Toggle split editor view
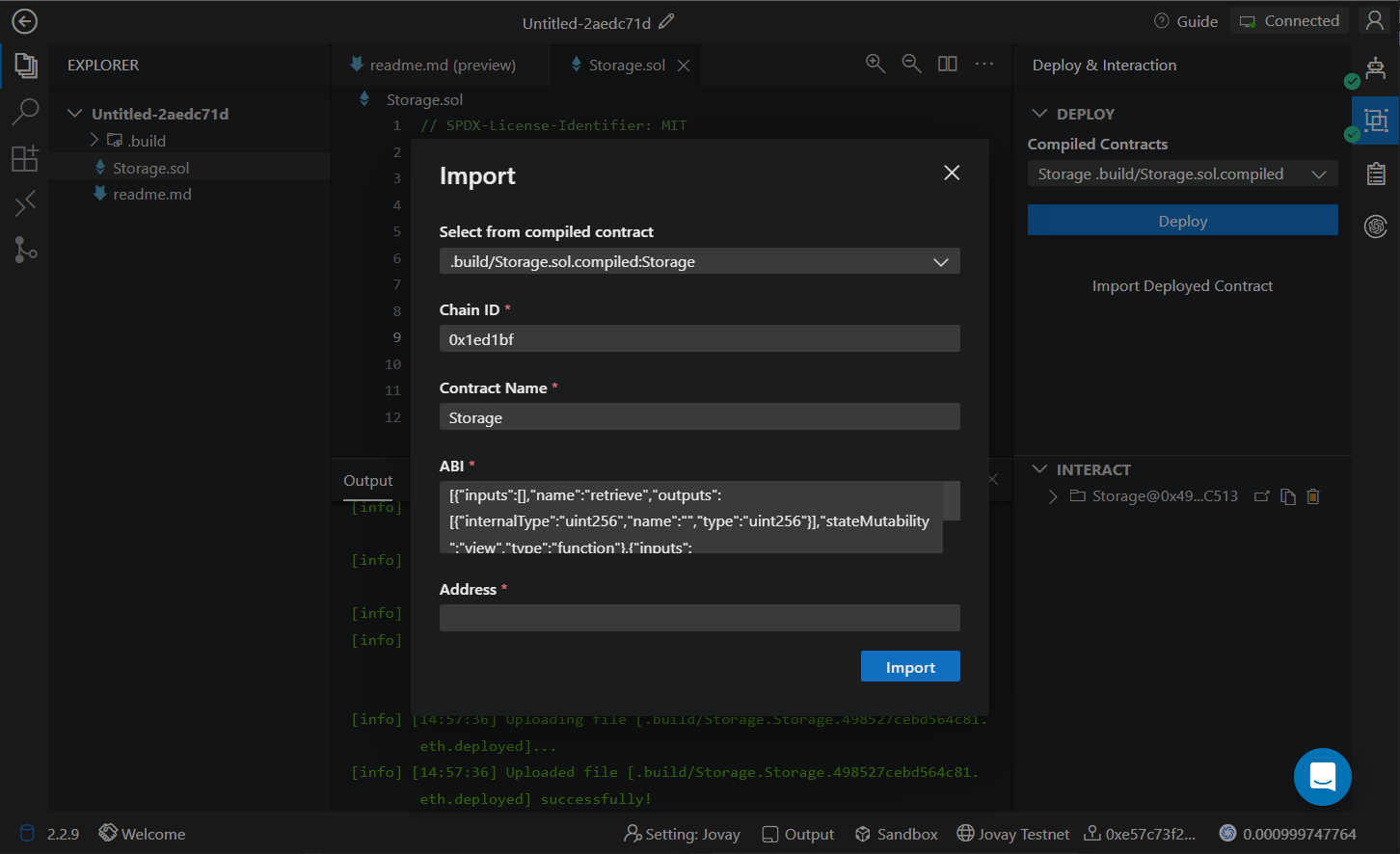This screenshot has width=1400, height=854. [x=948, y=64]
